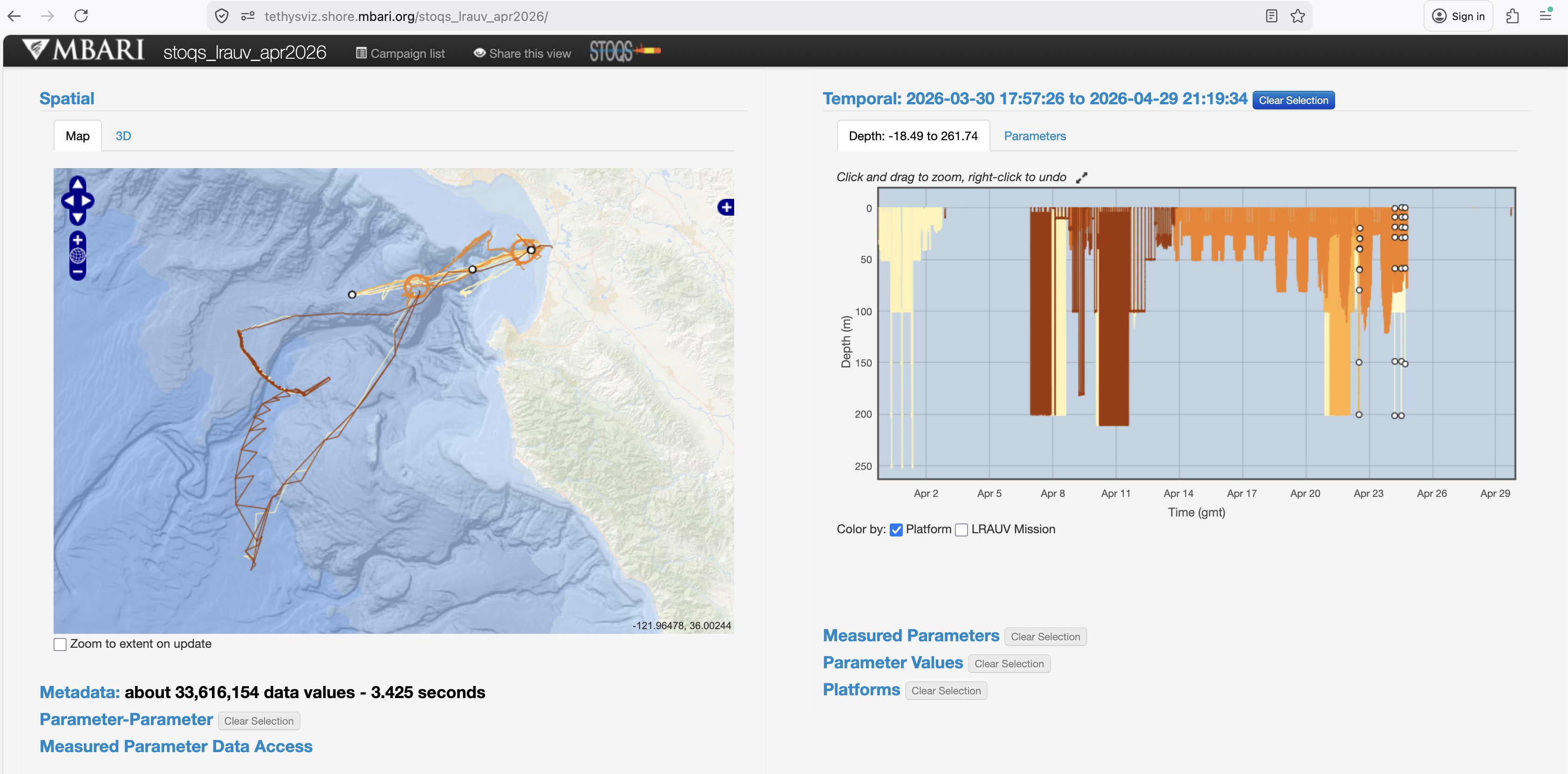
Task: Click the sample marker at 200 m near Apr 23
Action: (1359, 415)
